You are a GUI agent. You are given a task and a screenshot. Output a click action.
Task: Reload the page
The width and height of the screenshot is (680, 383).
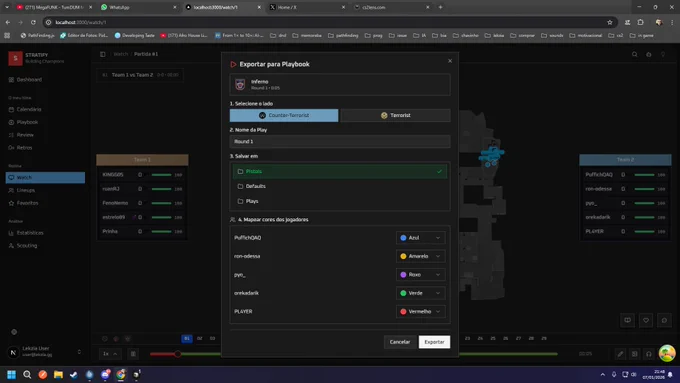point(33,22)
